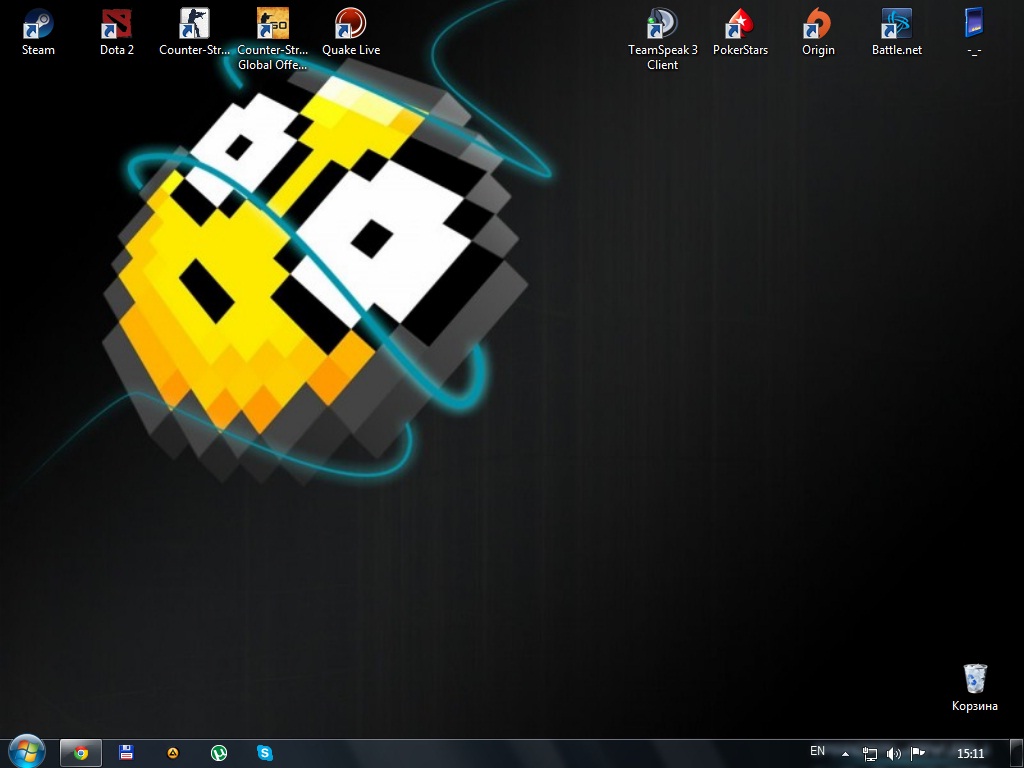Select the Recycle Bin (Корзина) icon
The width and height of the screenshot is (1024, 768).
coord(974,679)
